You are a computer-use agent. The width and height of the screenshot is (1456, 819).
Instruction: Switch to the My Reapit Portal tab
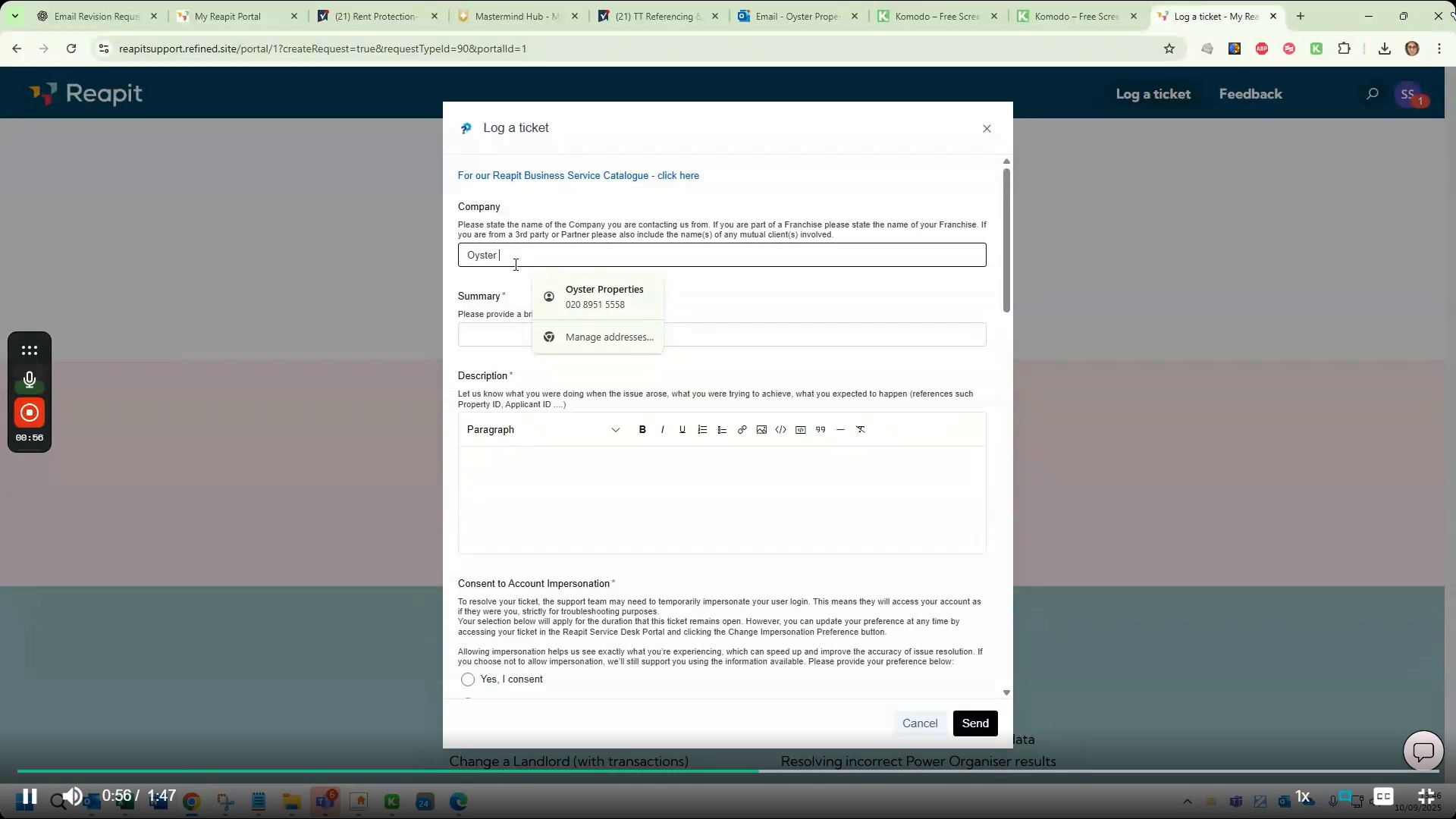coord(227,16)
